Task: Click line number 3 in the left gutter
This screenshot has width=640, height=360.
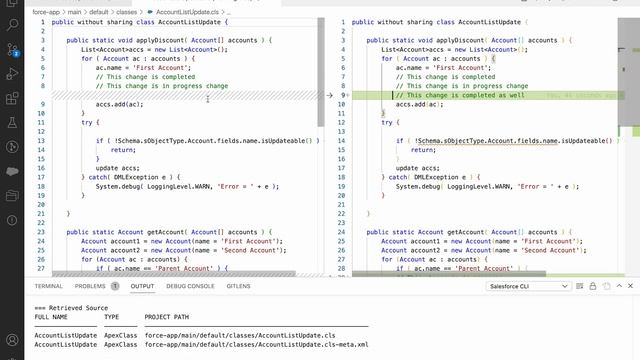Action: coord(42,40)
